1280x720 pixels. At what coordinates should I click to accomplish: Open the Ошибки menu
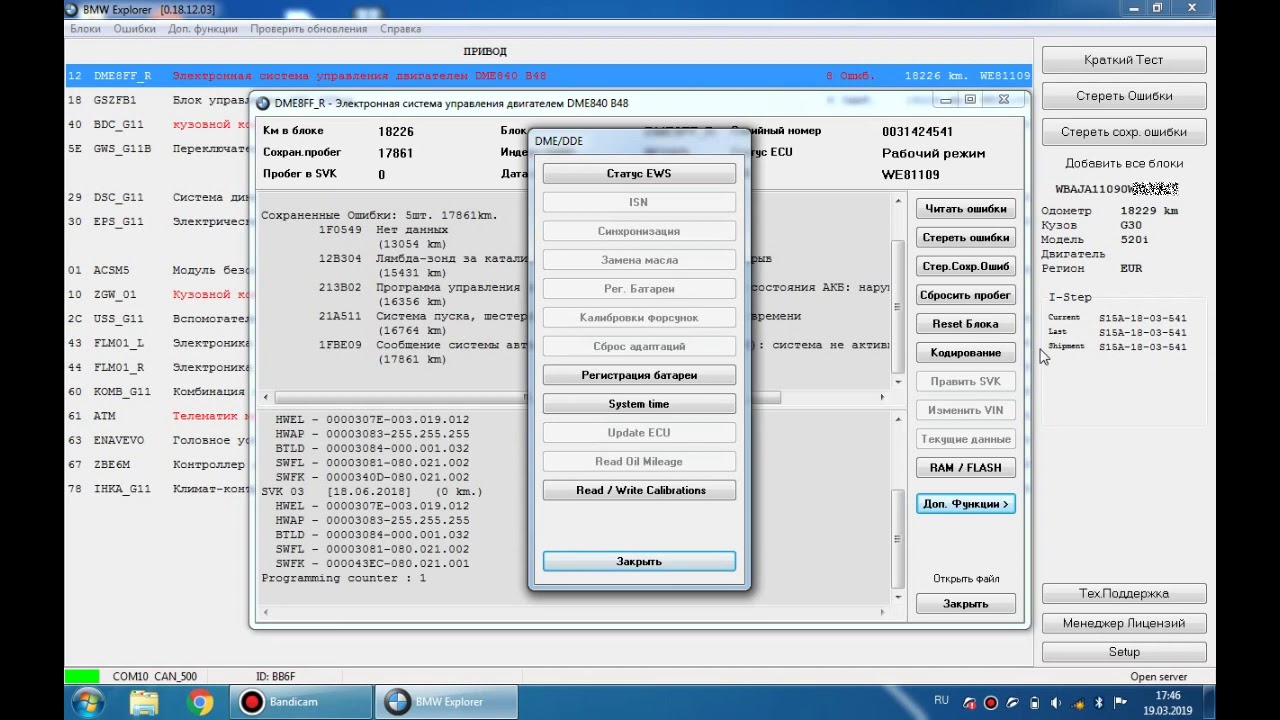tap(134, 29)
